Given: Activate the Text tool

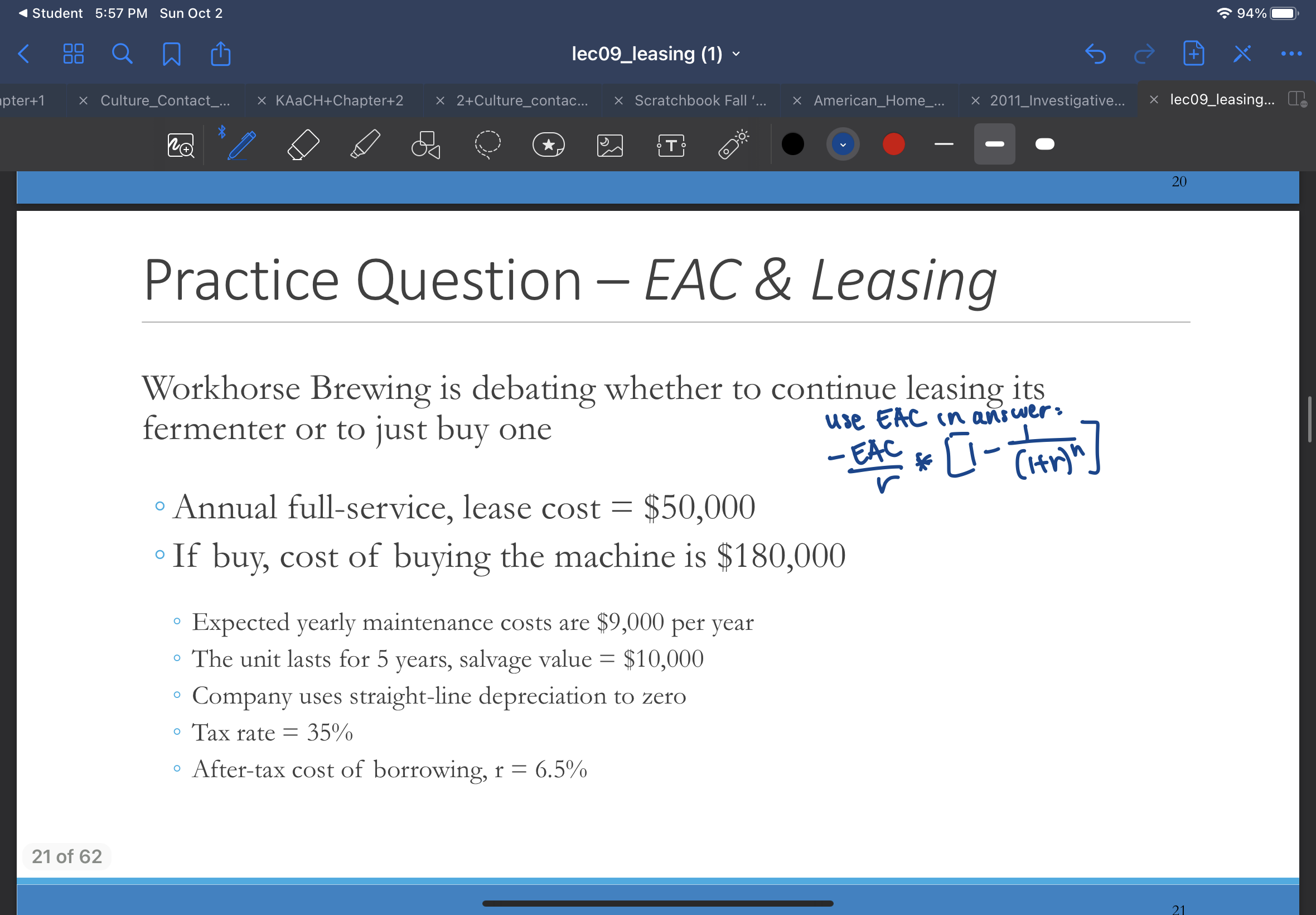Looking at the screenshot, I should (x=671, y=143).
